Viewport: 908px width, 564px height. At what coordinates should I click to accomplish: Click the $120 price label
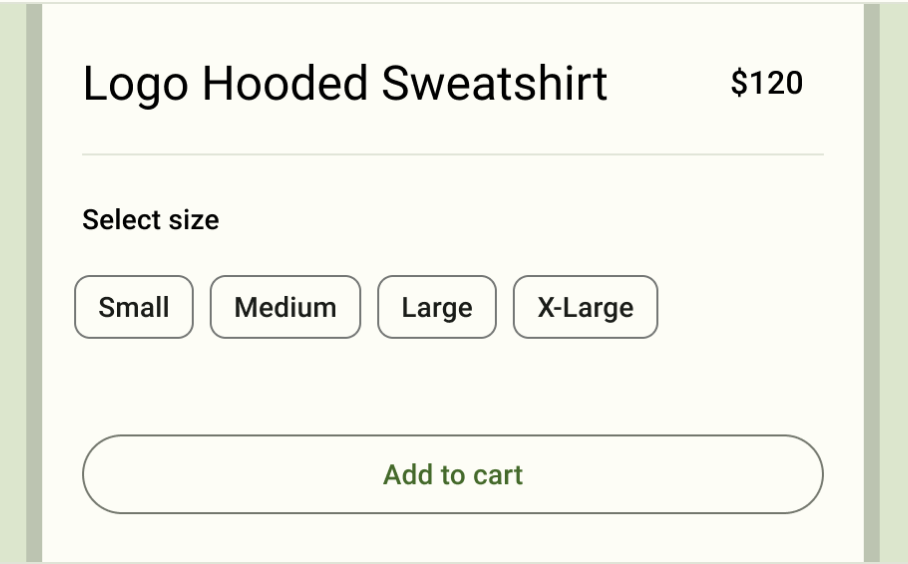pos(767,84)
